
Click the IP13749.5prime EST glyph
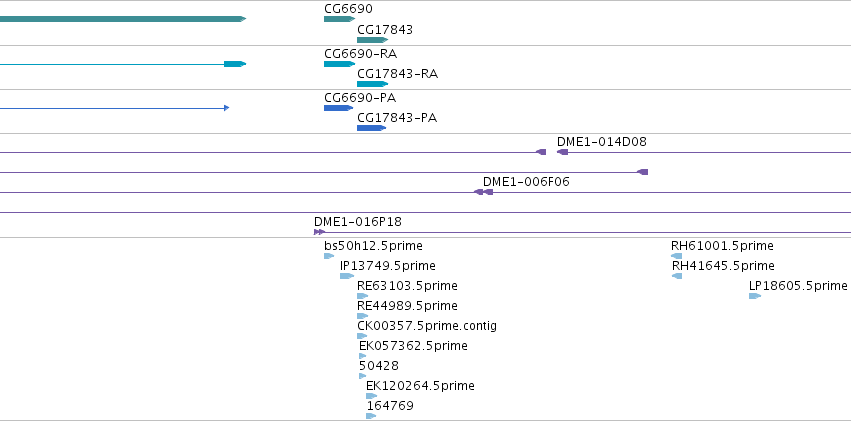click(x=347, y=276)
